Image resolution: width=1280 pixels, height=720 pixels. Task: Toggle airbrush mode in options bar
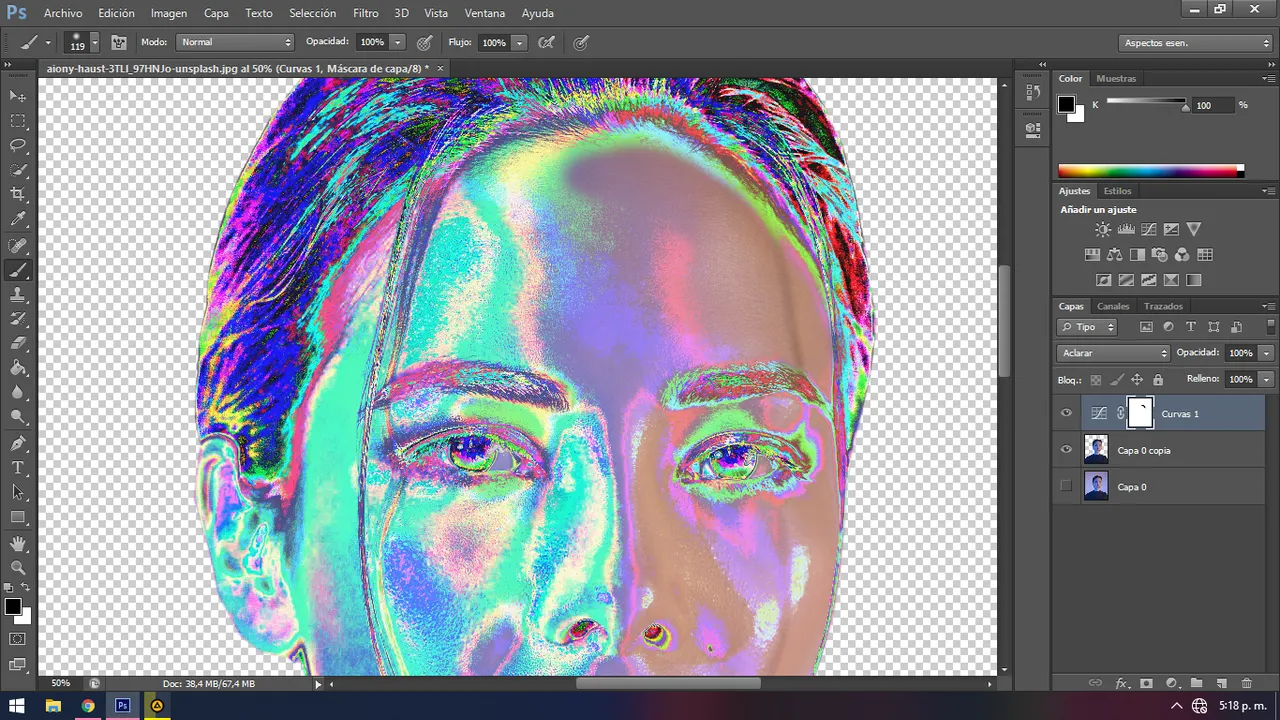click(547, 43)
